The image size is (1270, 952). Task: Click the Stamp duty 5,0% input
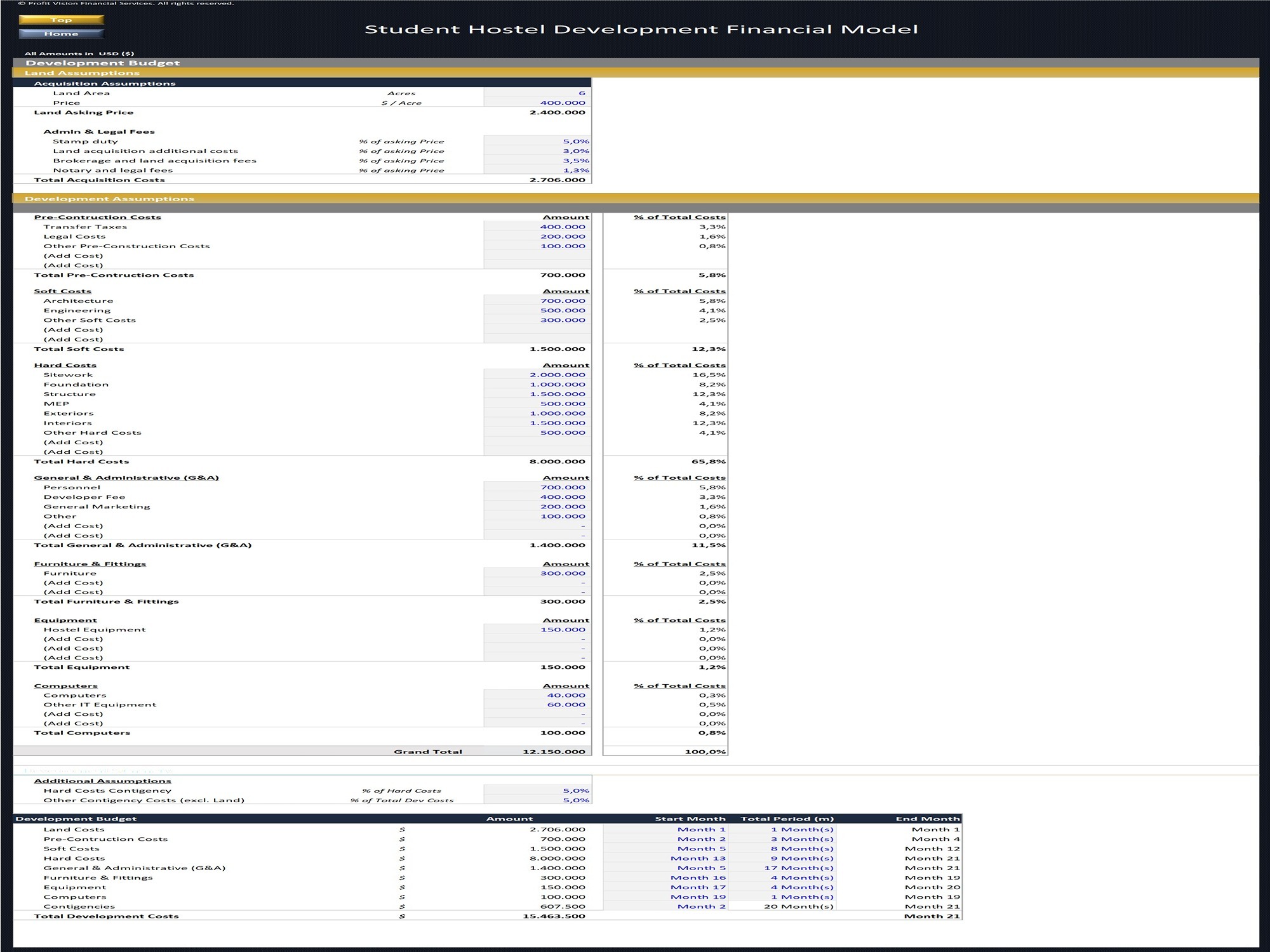(537, 141)
